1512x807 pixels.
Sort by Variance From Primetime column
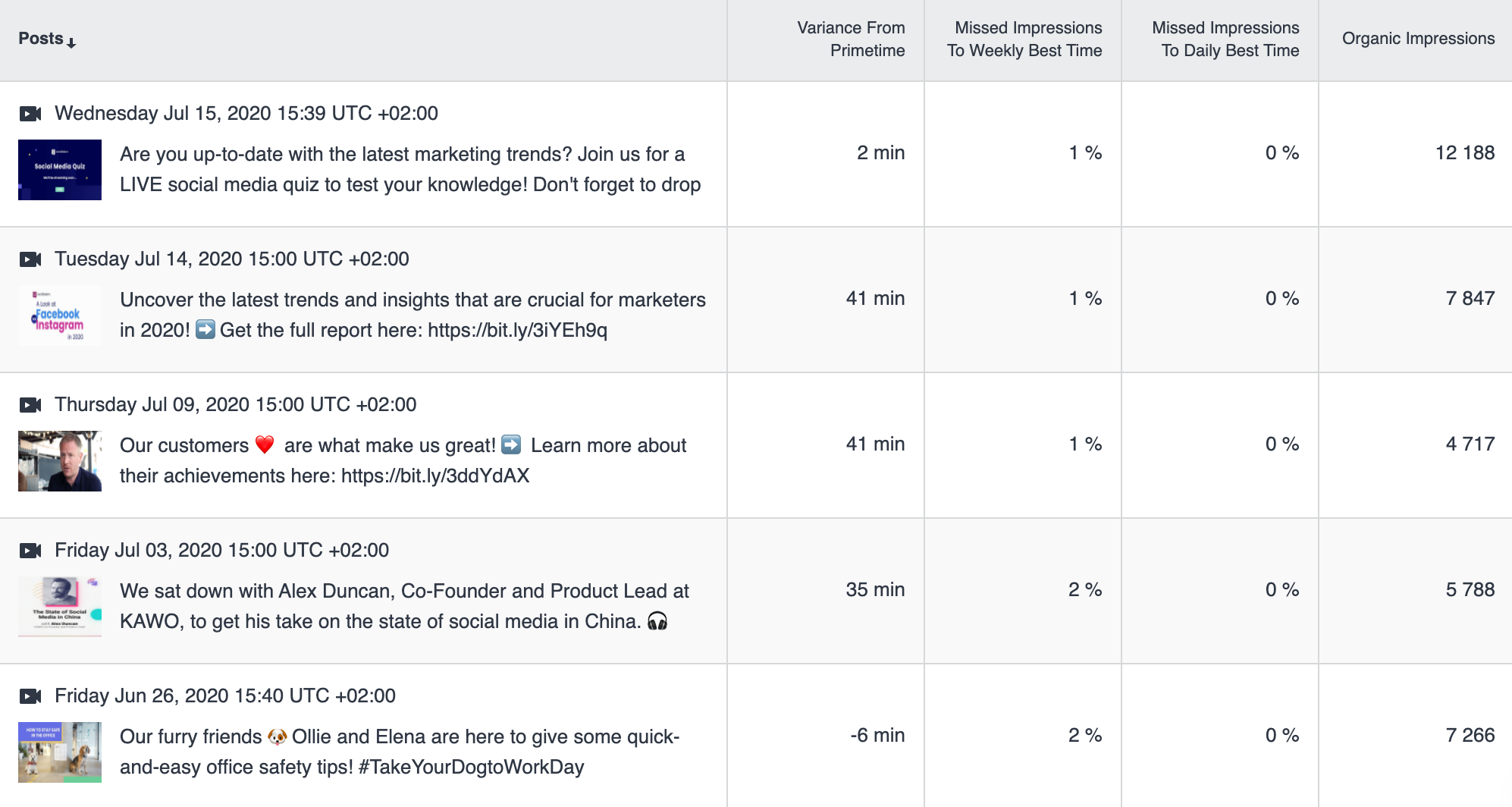pyautogui.click(x=851, y=39)
